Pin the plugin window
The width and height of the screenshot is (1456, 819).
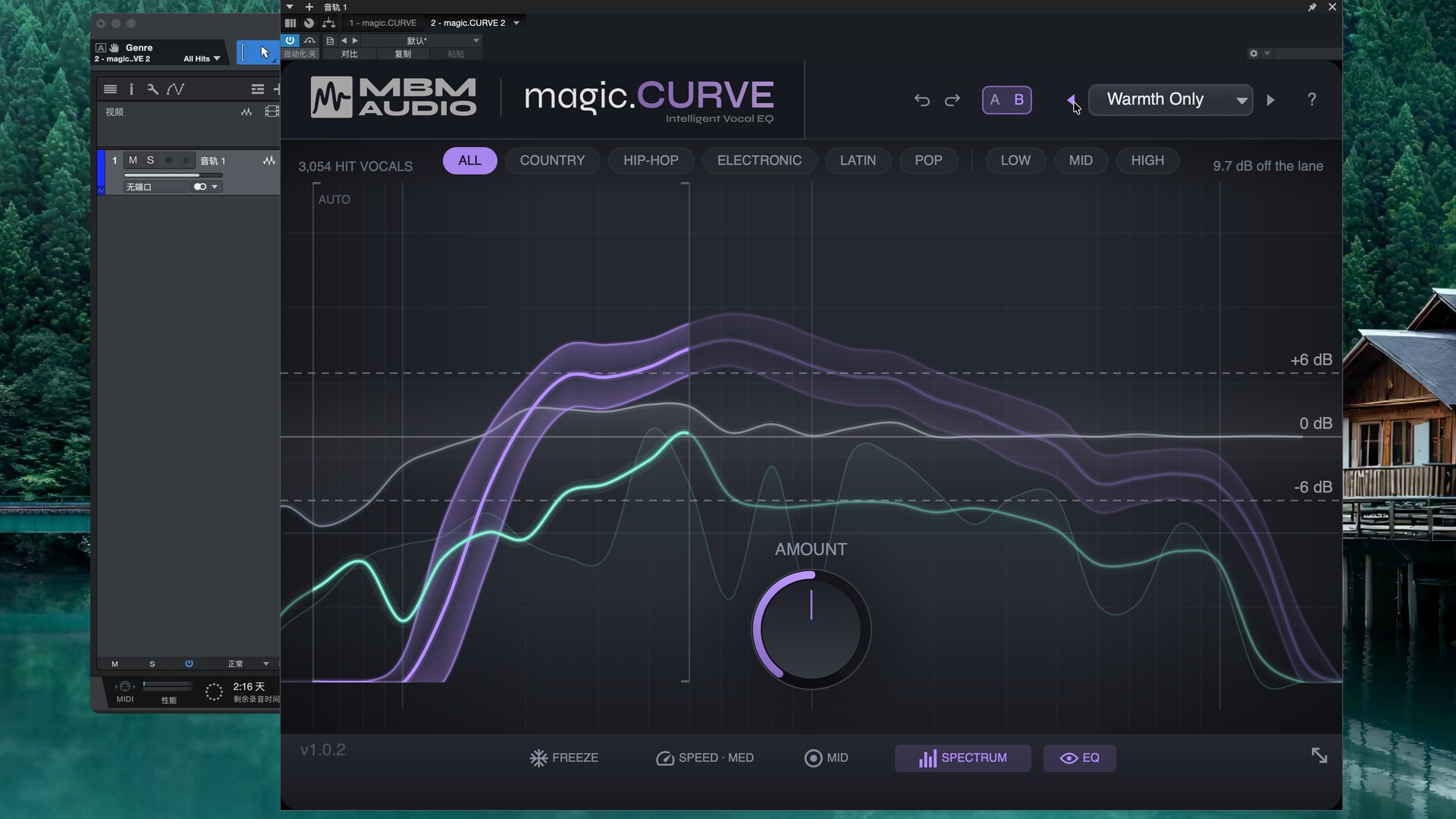pos(1312,7)
